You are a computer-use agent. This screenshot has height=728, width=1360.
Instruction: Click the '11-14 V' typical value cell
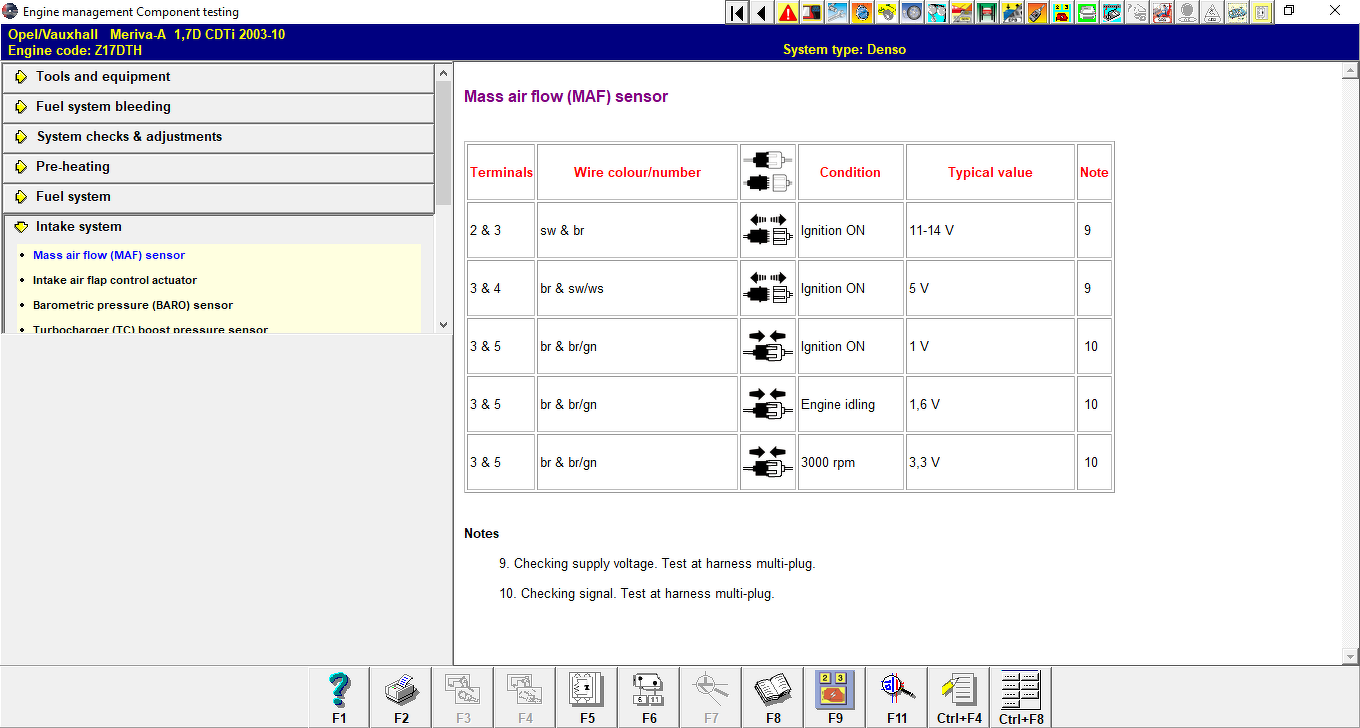(990, 230)
